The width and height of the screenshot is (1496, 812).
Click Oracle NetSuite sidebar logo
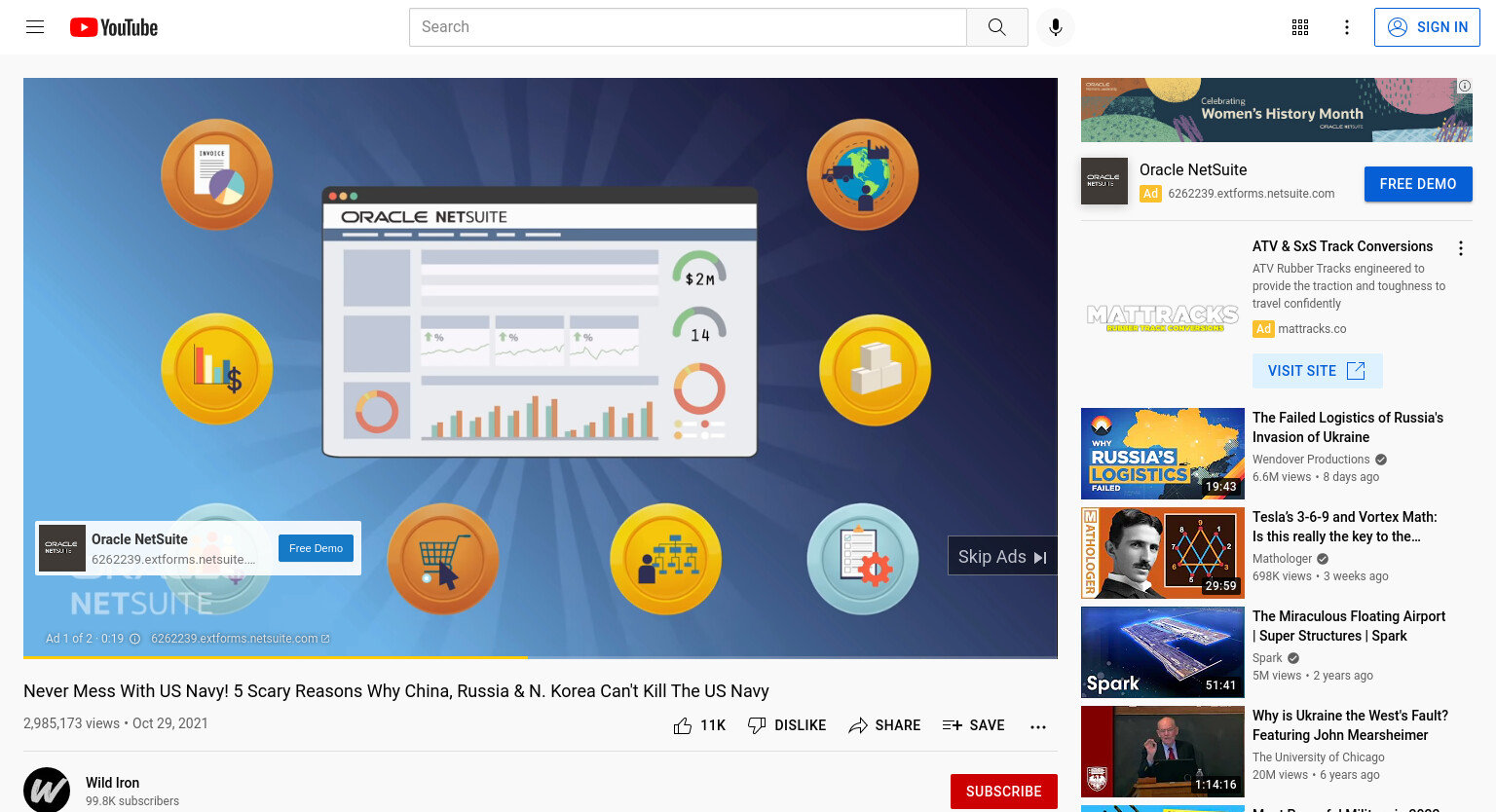pos(1104,181)
